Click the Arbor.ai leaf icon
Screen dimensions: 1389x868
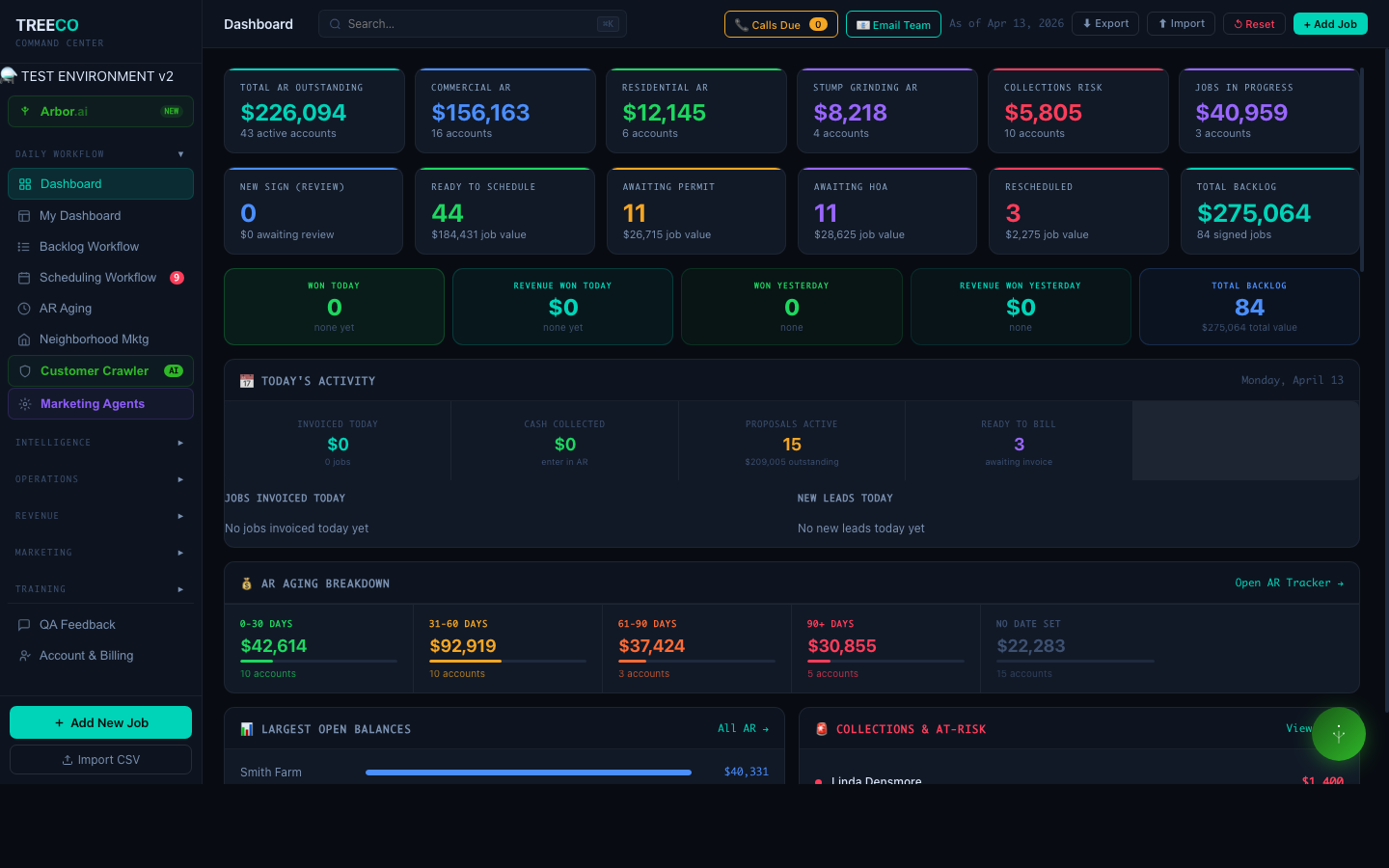pos(25,111)
